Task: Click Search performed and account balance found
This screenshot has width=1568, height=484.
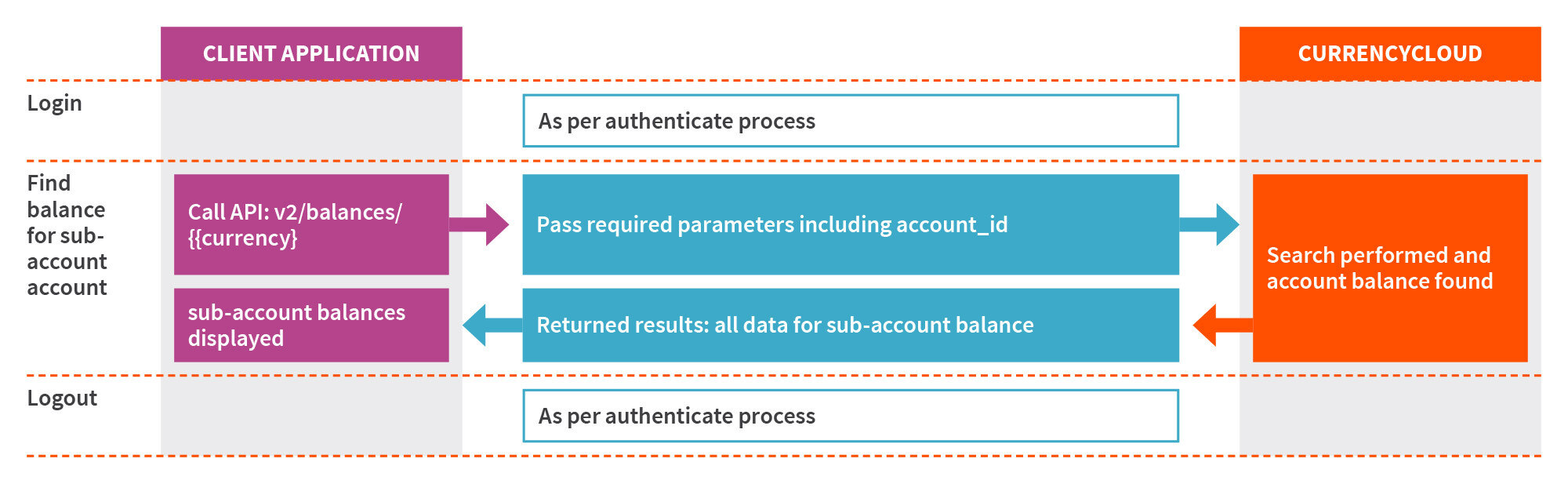Action: tap(1390, 267)
